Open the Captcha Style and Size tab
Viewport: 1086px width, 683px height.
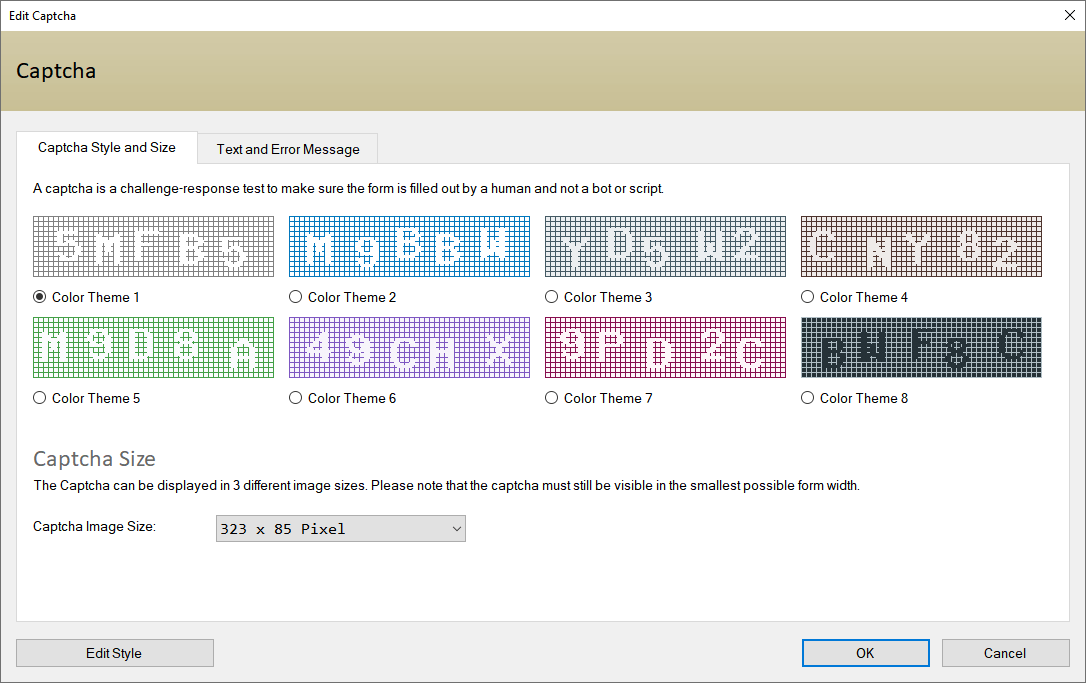[x=106, y=147]
